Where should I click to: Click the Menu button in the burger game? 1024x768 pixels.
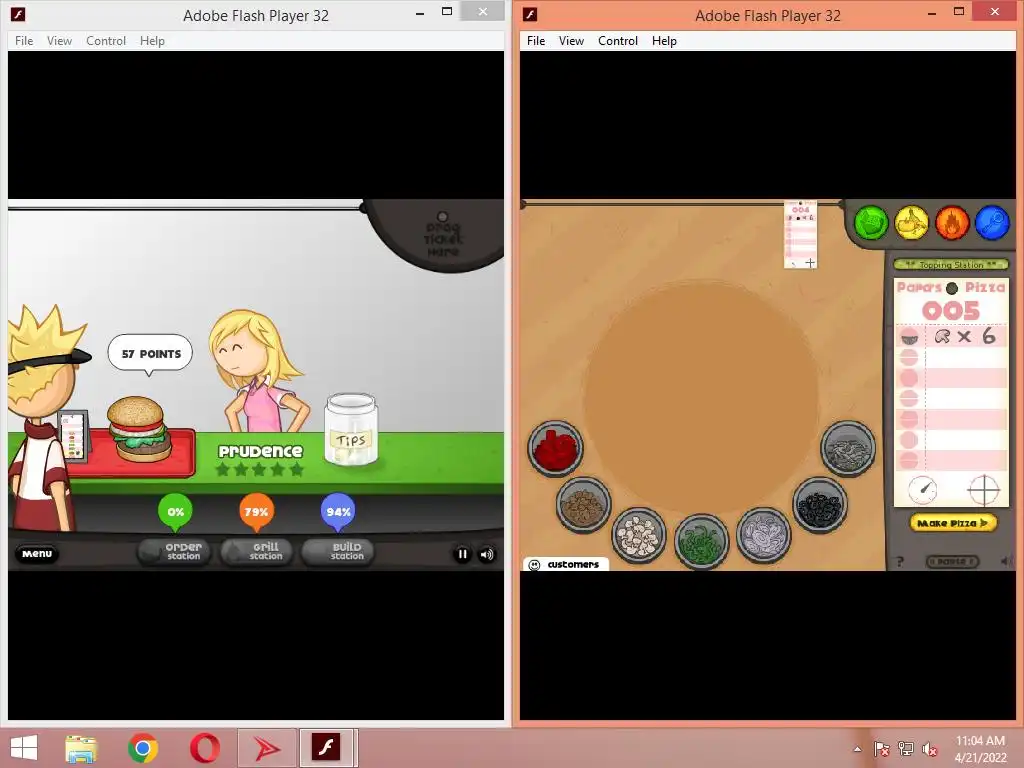37,554
